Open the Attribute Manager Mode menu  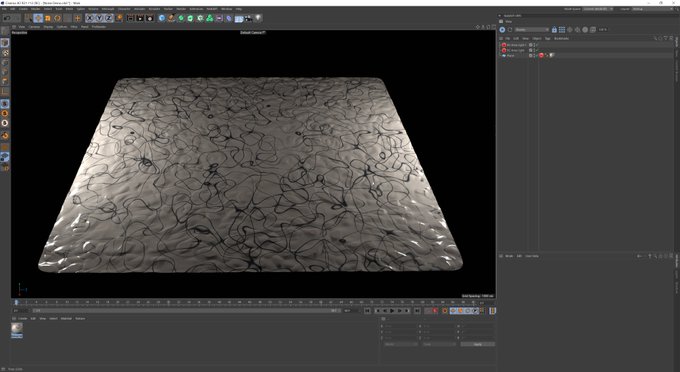pos(509,256)
